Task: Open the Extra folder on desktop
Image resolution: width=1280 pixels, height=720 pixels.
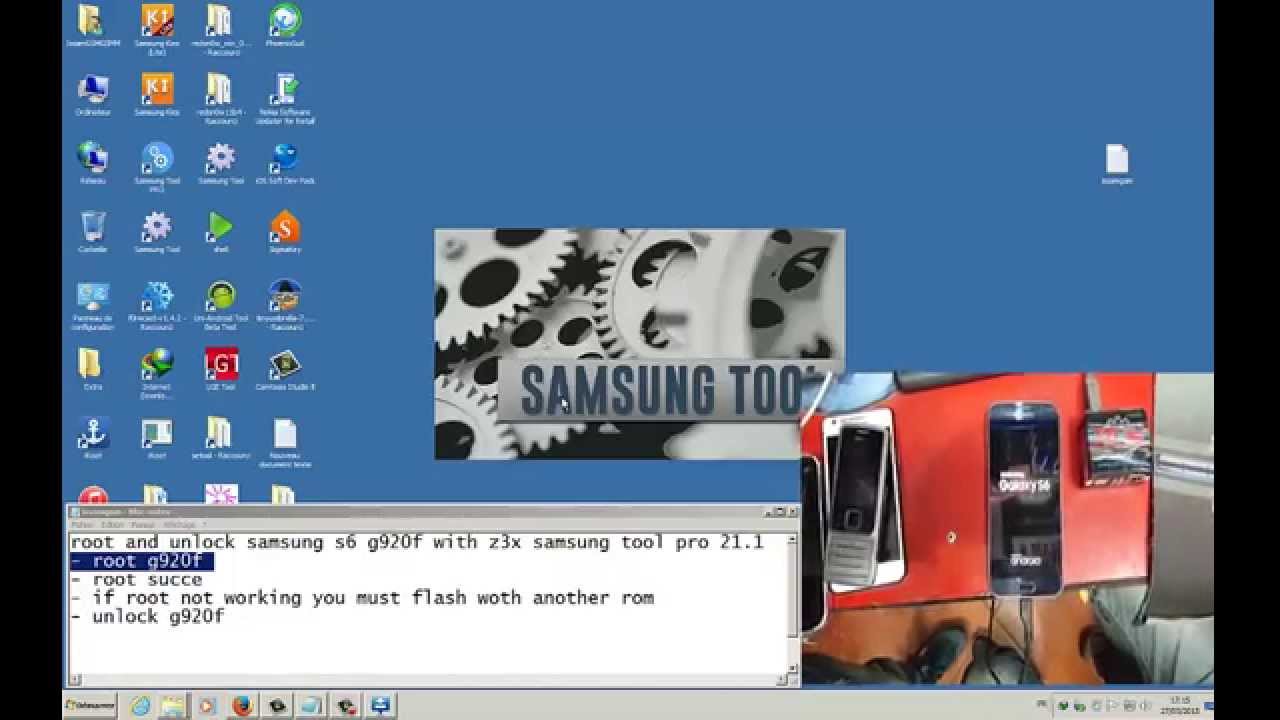Action: (x=93, y=369)
